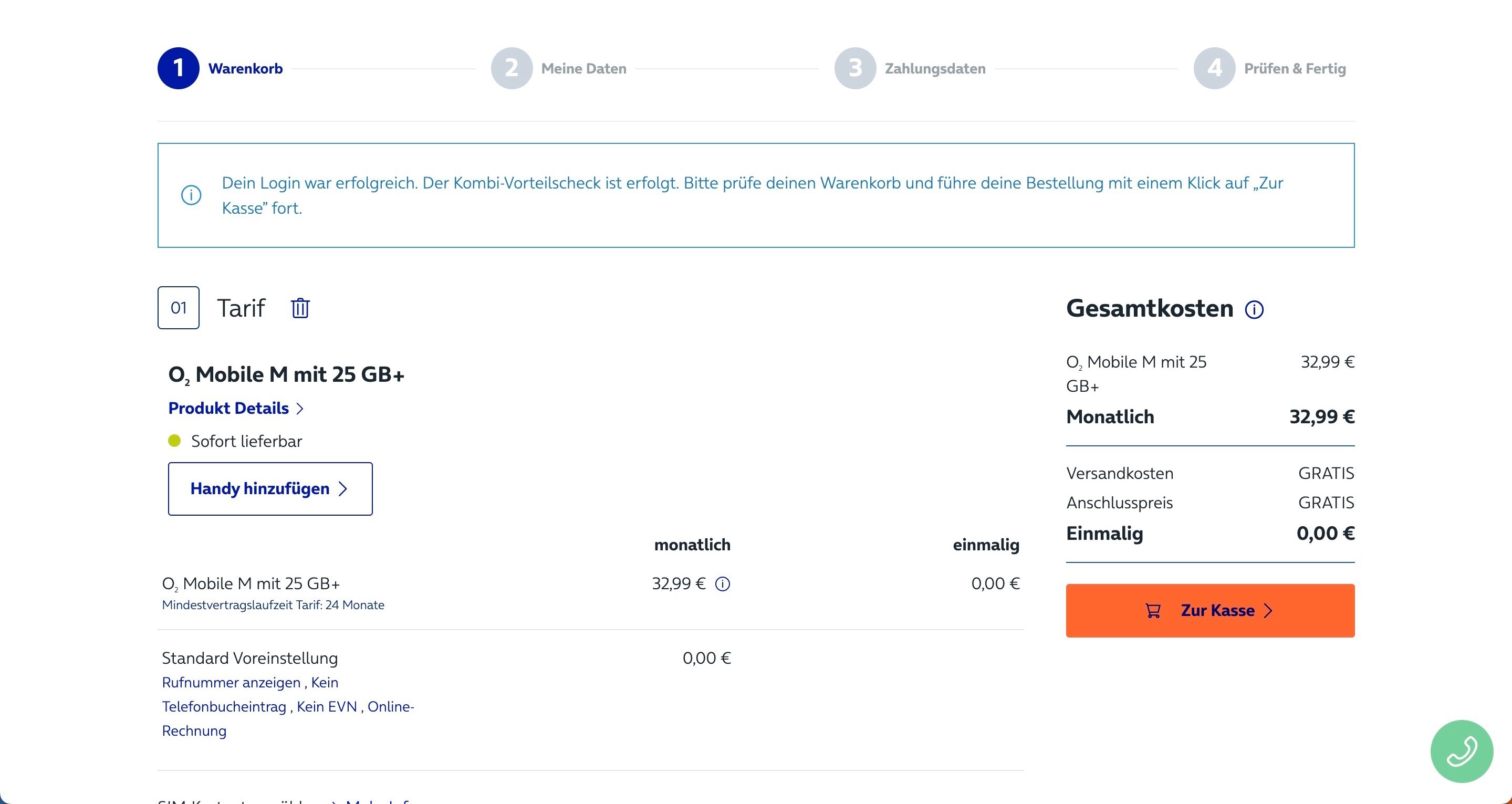Open the Produkt Details link

(x=228, y=409)
